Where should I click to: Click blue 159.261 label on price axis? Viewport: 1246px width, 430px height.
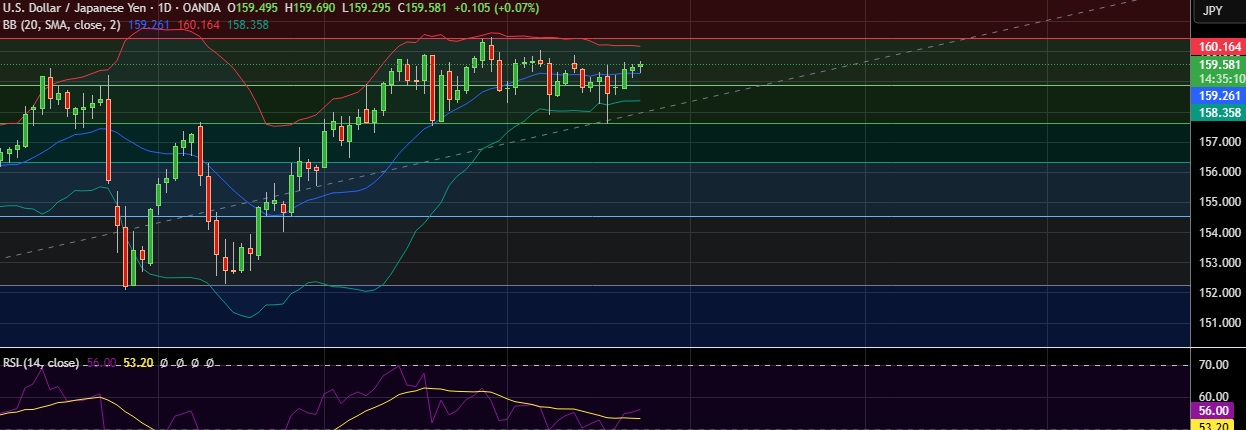1218,95
